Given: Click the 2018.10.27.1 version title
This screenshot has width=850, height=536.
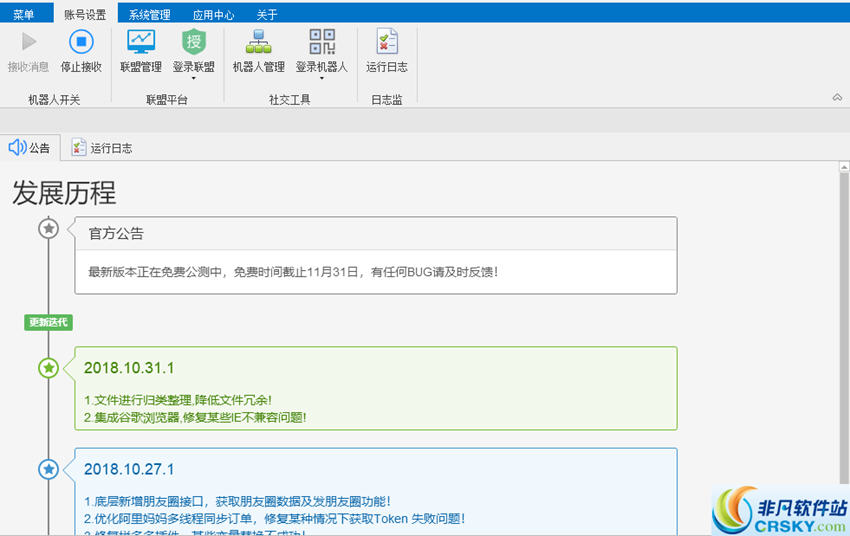Looking at the screenshot, I should point(129,469).
